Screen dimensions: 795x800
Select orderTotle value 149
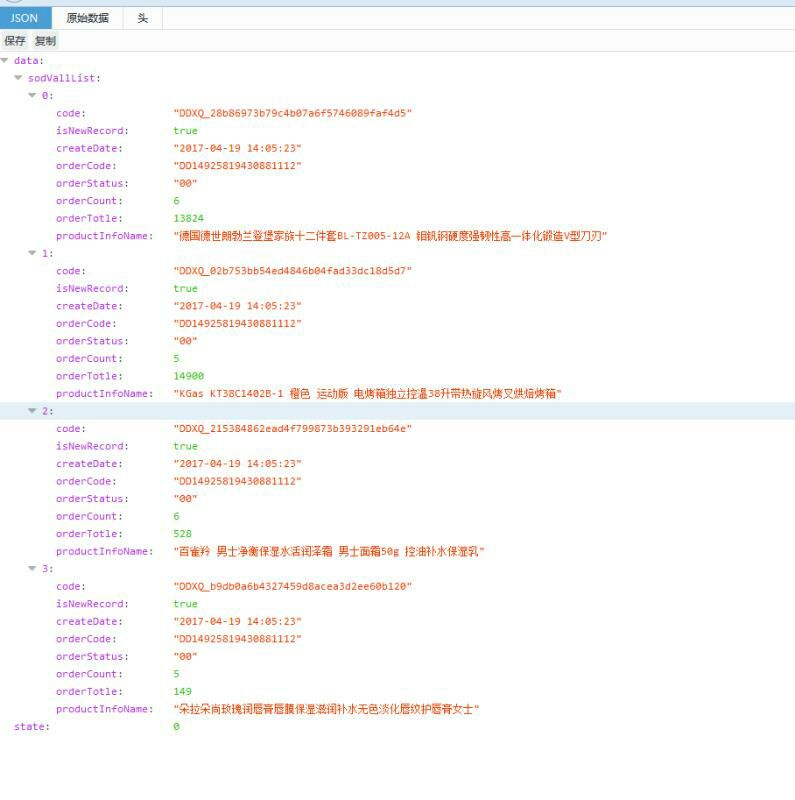pyautogui.click(x=182, y=692)
